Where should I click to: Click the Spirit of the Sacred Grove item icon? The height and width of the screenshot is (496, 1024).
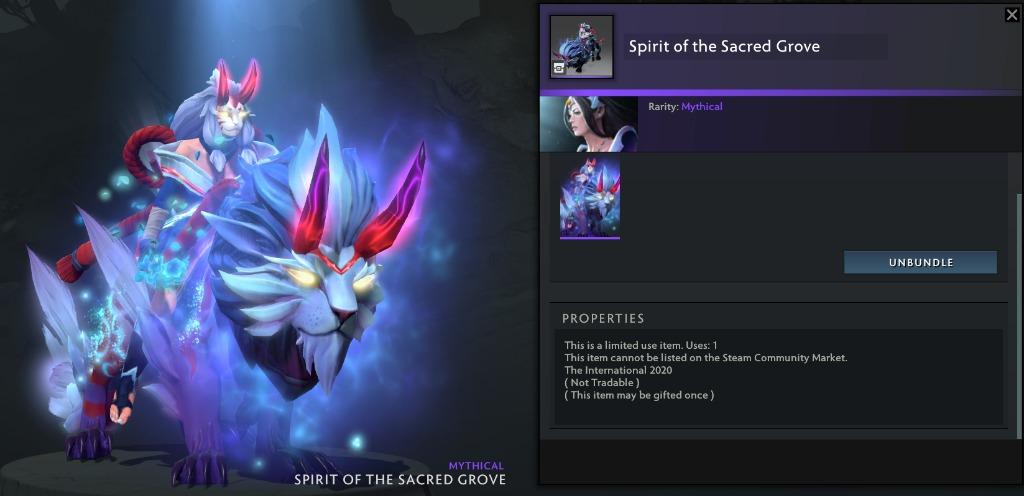point(581,46)
